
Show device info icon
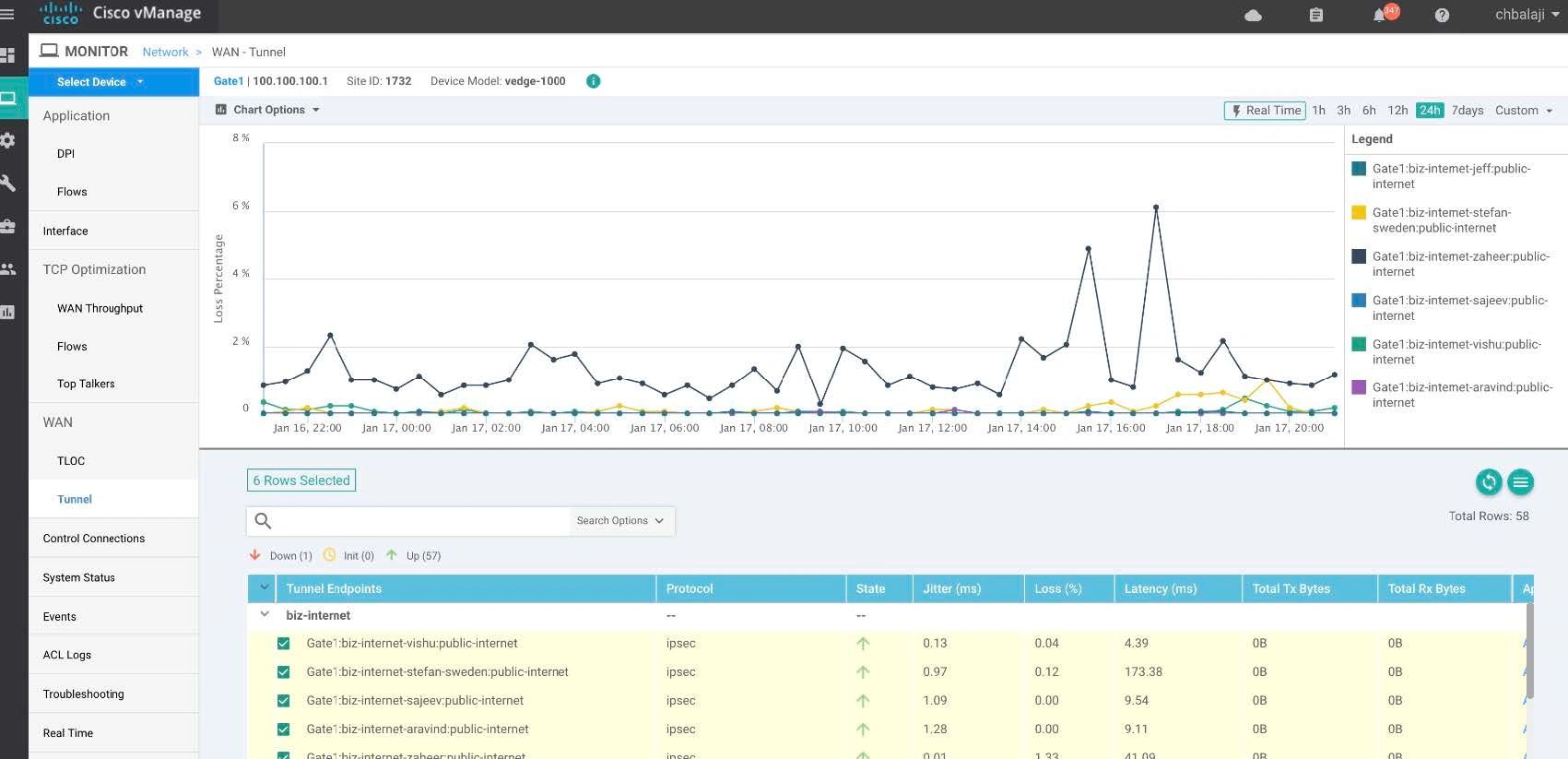[594, 81]
